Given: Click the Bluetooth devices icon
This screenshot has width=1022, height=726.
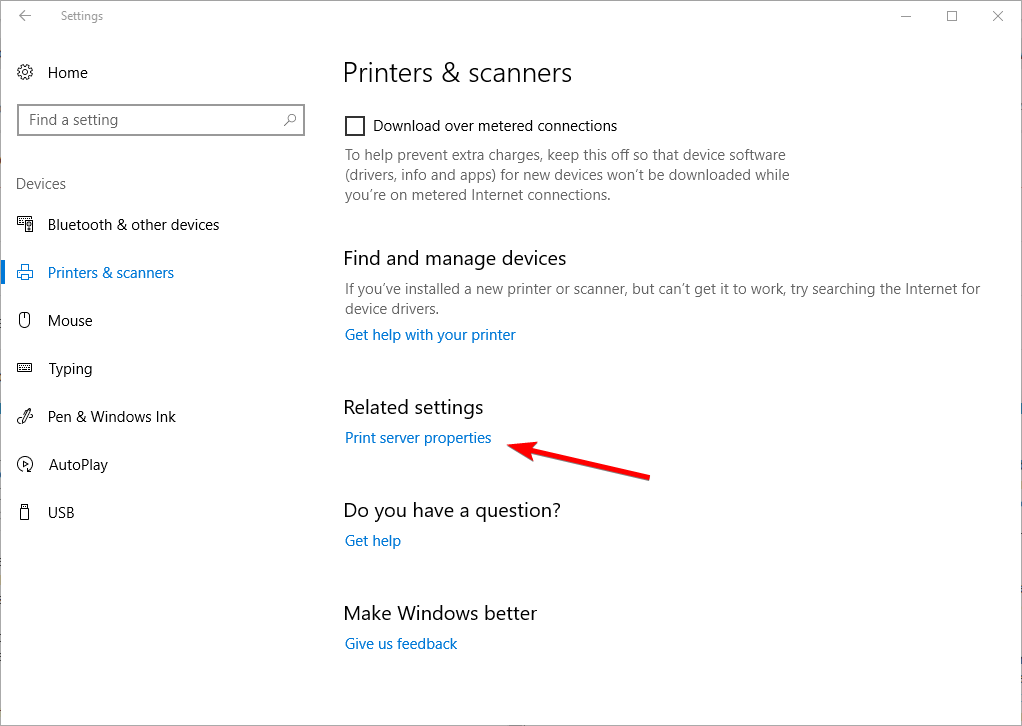Looking at the screenshot, I should tap(25, 224).
